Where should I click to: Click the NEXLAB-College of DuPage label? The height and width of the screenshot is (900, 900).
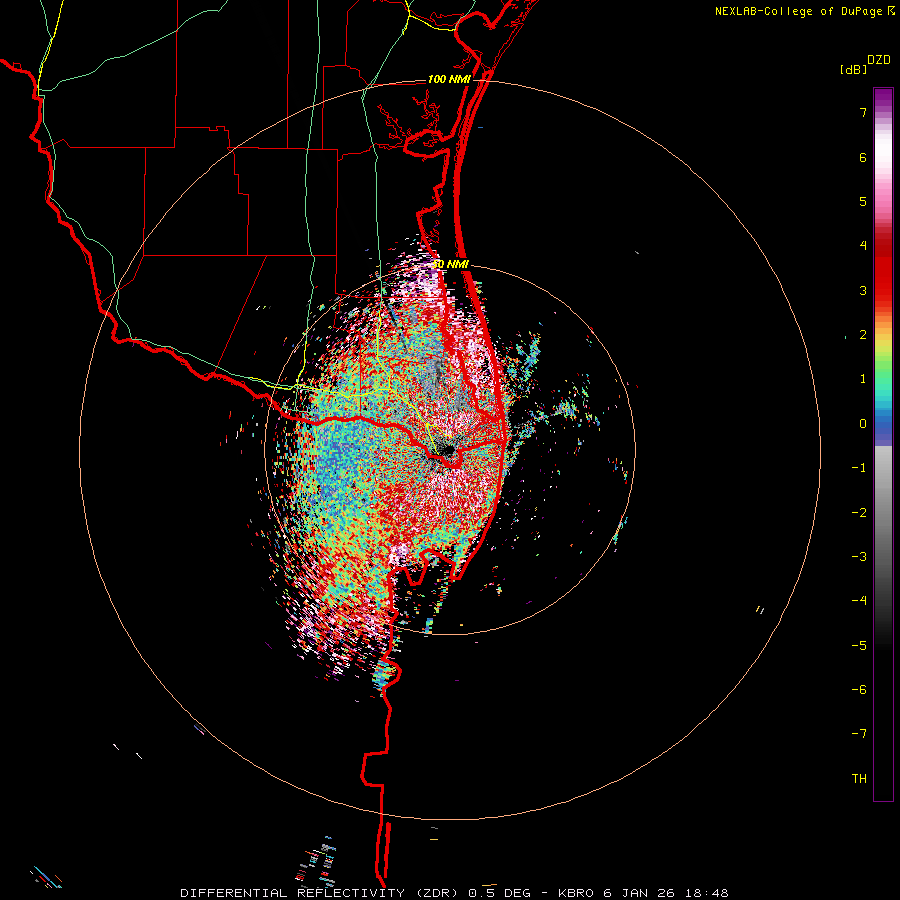[x=798, y=11]
